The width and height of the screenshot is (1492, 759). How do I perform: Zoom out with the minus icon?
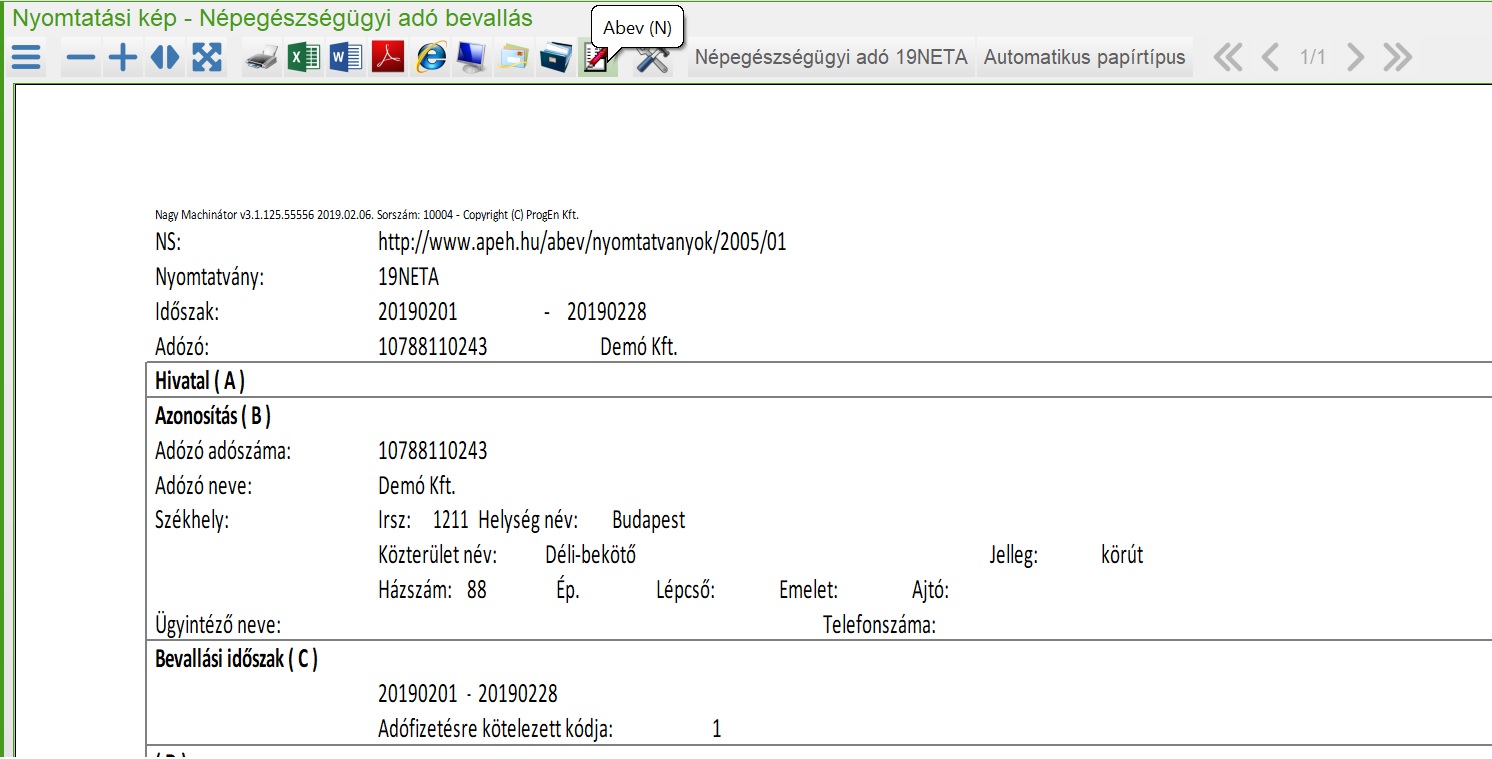point(80,58)
